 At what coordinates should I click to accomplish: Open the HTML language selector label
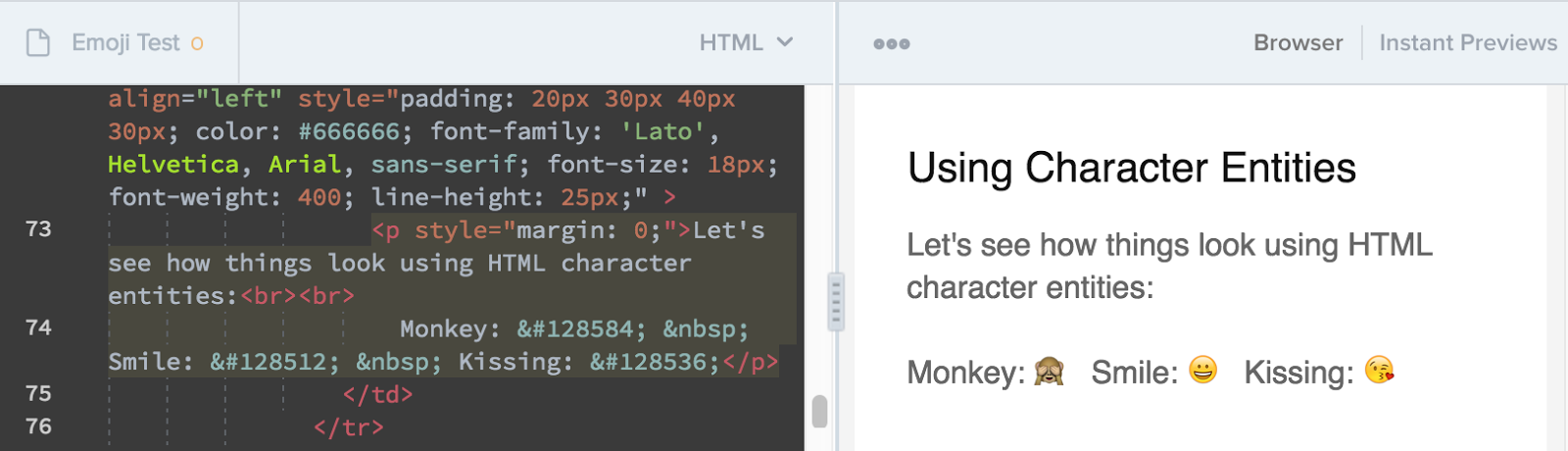(x=731, y=43)
